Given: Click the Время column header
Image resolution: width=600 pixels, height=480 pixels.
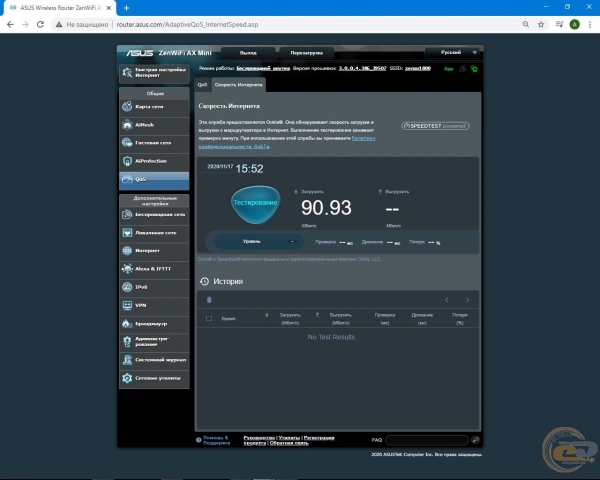Looking at the screenshot, I should pos(228,318).
